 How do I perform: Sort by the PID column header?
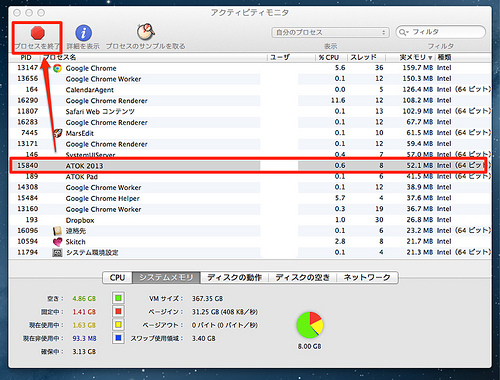tap(26, 57)
